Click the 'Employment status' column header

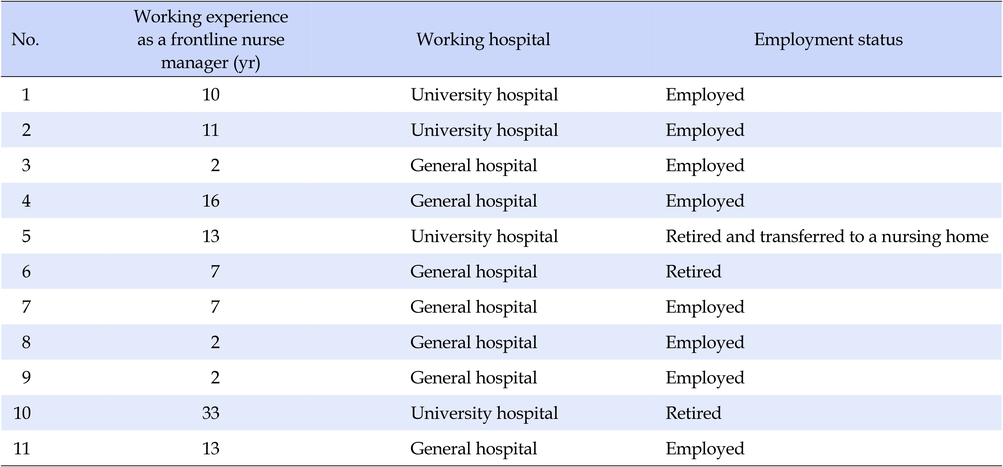point(828,40)
